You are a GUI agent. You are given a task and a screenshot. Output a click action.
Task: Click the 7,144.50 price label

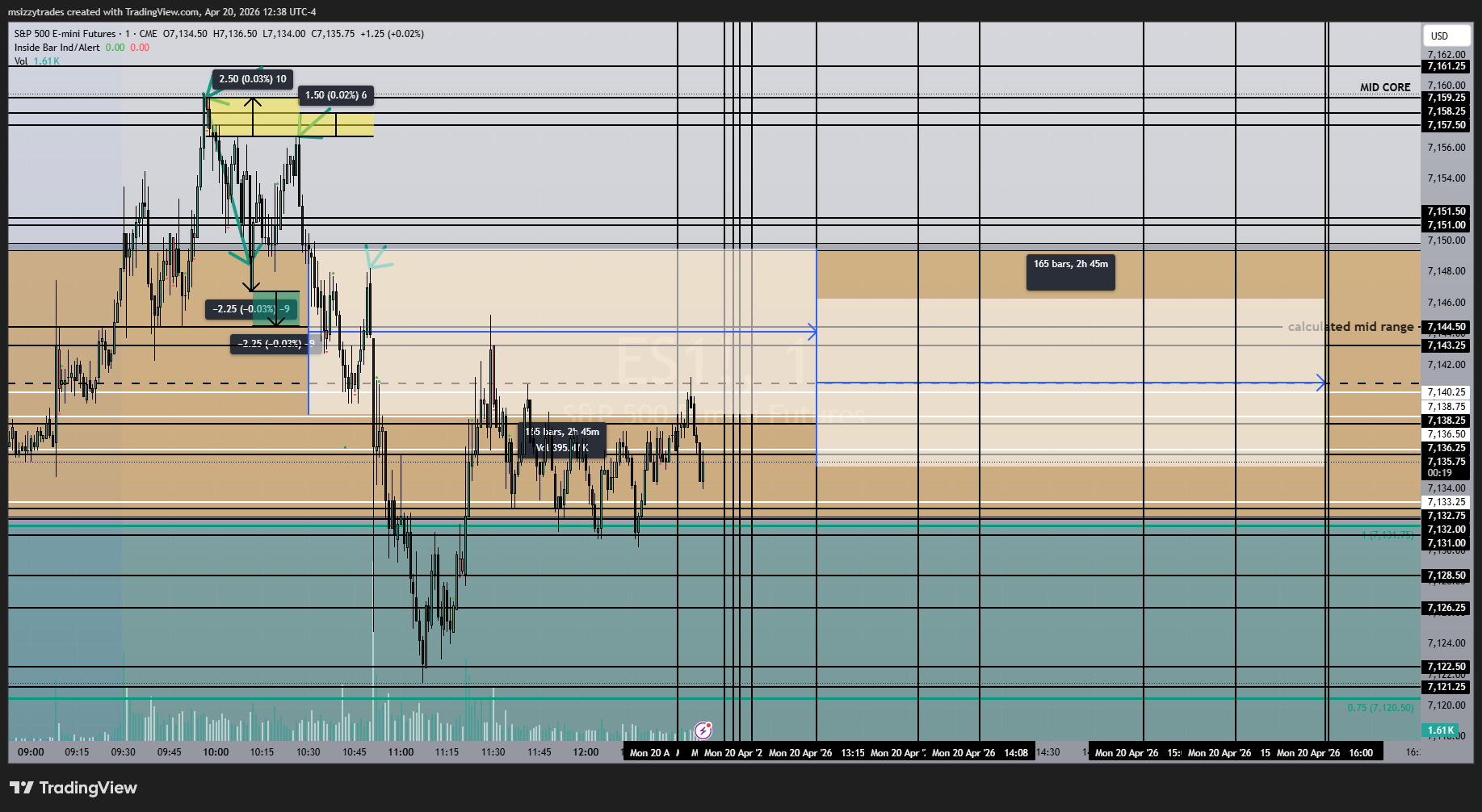coord(1446,327)
